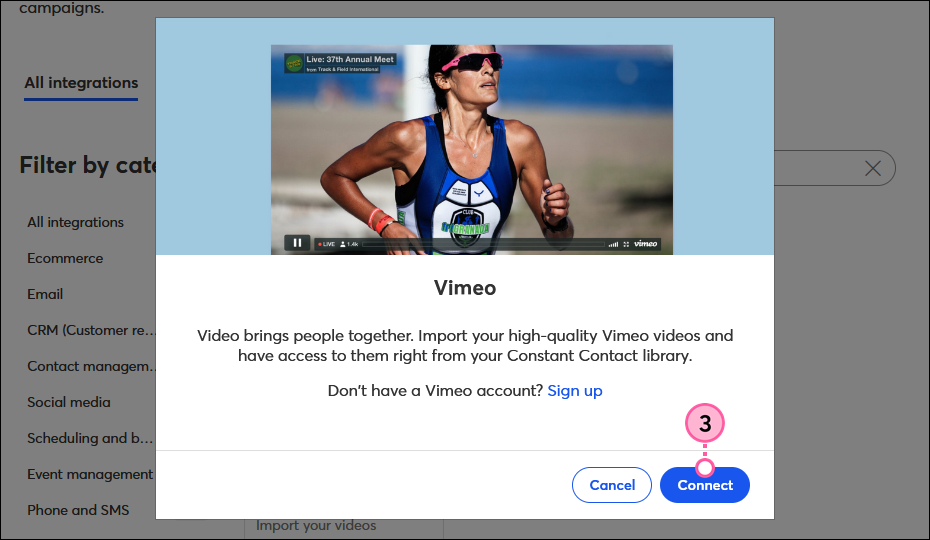Filter by Ecommerce category
Viewport: 930px width, 540px height.
point(65,258)
